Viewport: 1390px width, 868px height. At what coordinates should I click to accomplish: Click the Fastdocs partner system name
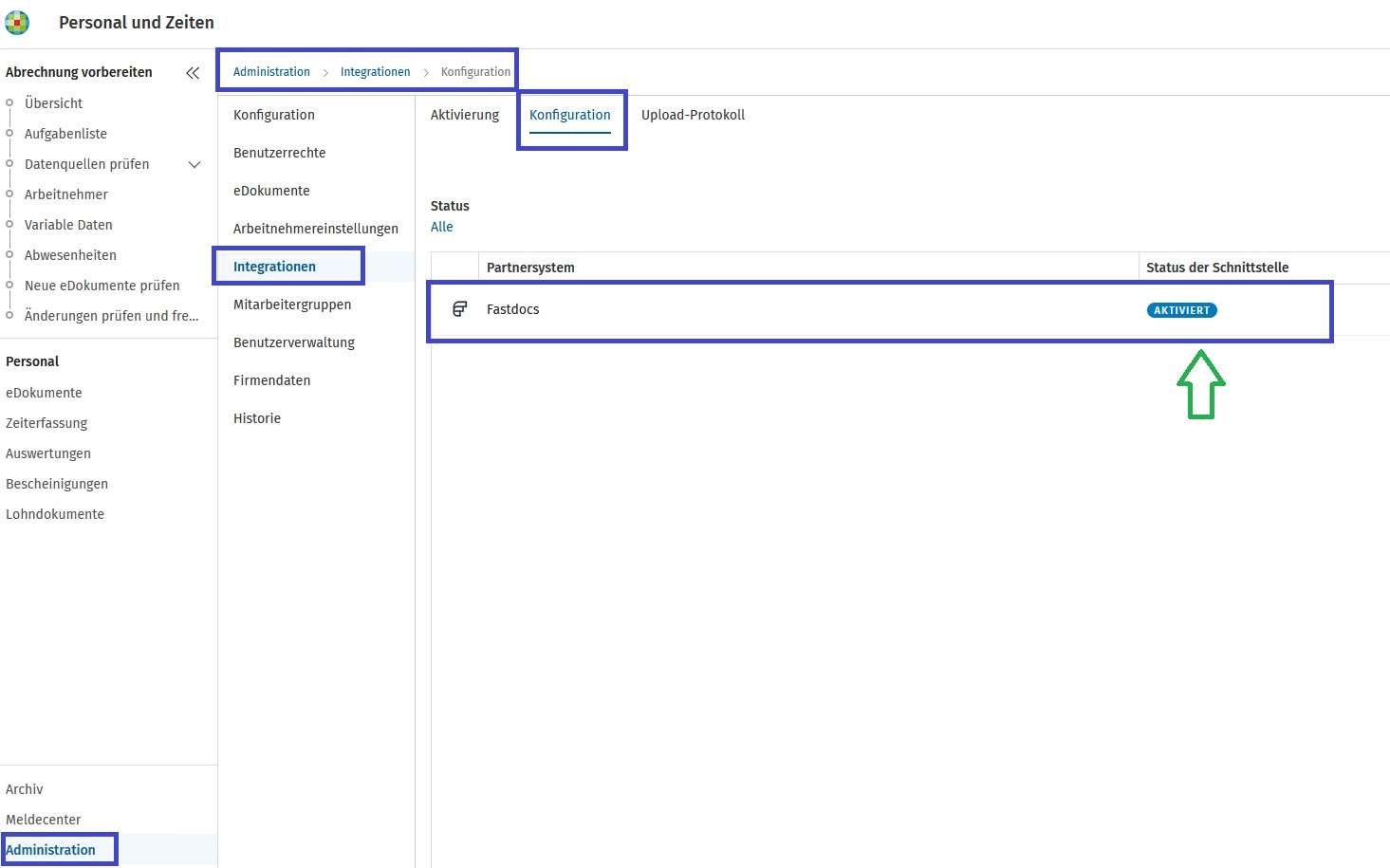pyautogui.click(x=513, y=309)
